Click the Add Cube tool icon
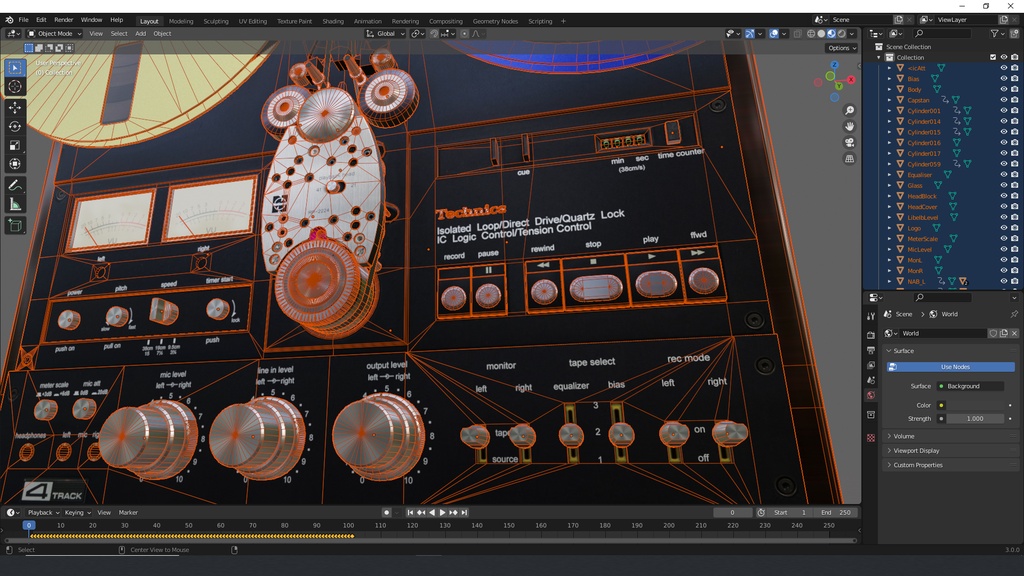The image size is (1024, 576). click(x=15, y=226)
